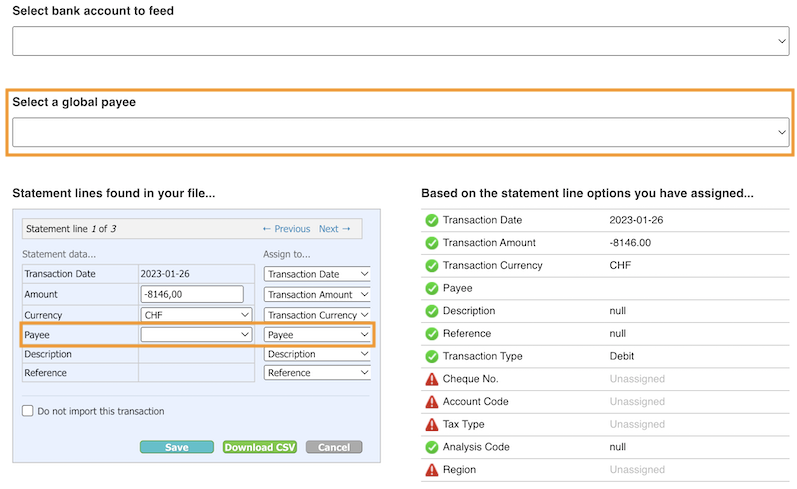Open the CHF currency dropdown
797x489 pixels.
click(x=196, y=314)
